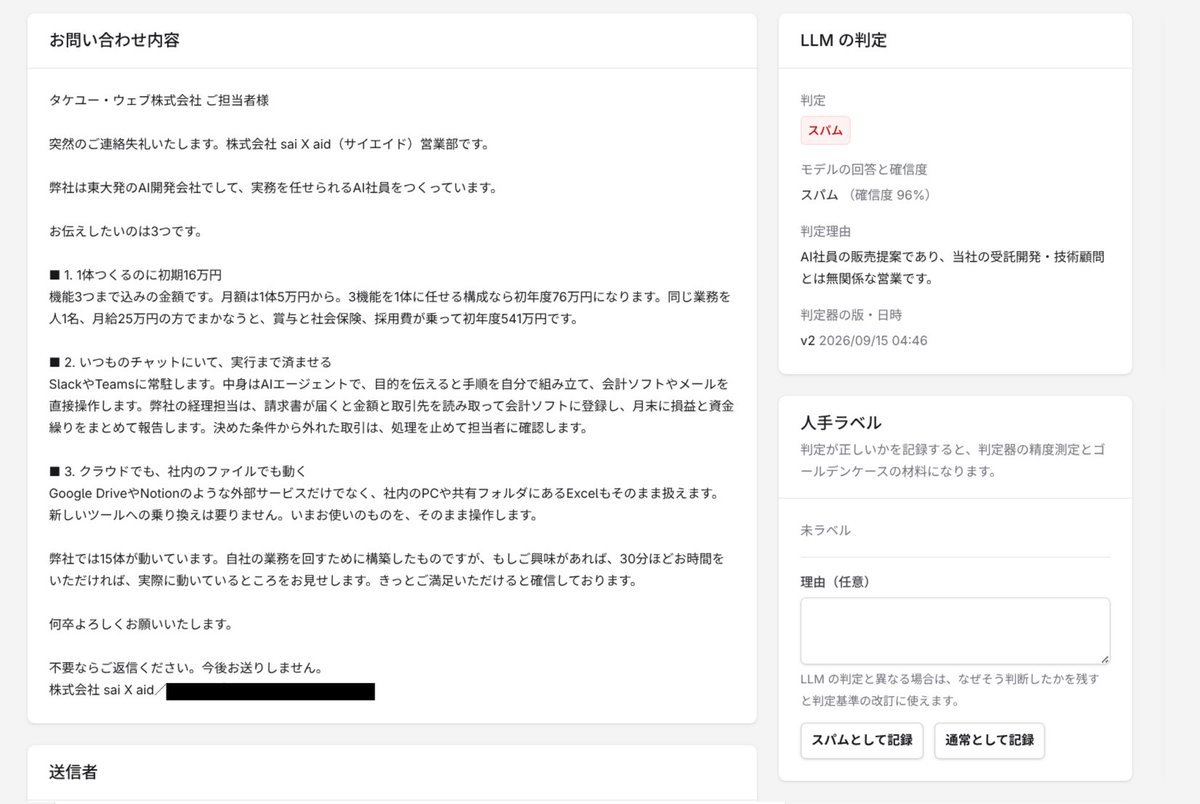Click the お問い合わせ内容 heading
This screenshot has height=804, width=1200.
point(114,40)
